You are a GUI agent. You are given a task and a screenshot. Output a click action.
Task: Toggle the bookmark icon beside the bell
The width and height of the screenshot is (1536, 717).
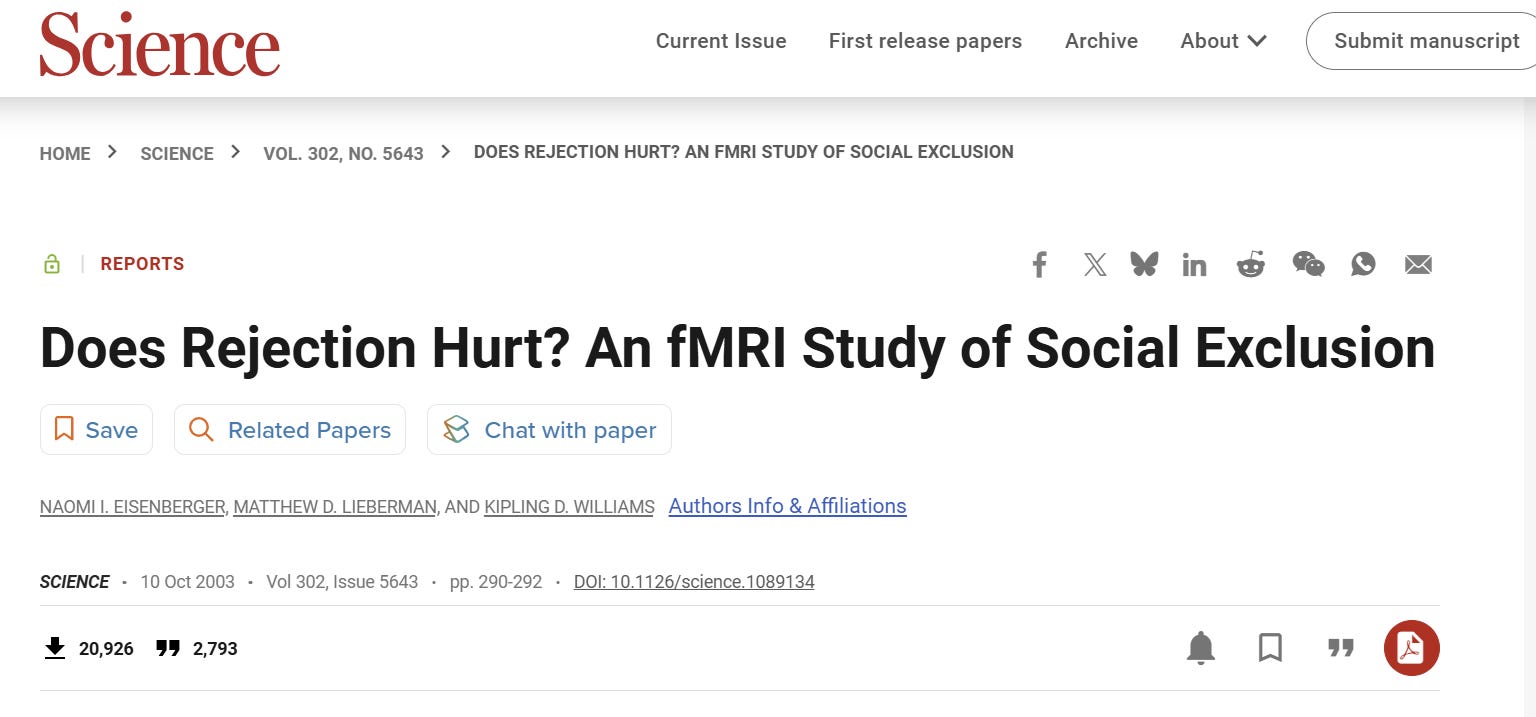[x=1270, y=648]
